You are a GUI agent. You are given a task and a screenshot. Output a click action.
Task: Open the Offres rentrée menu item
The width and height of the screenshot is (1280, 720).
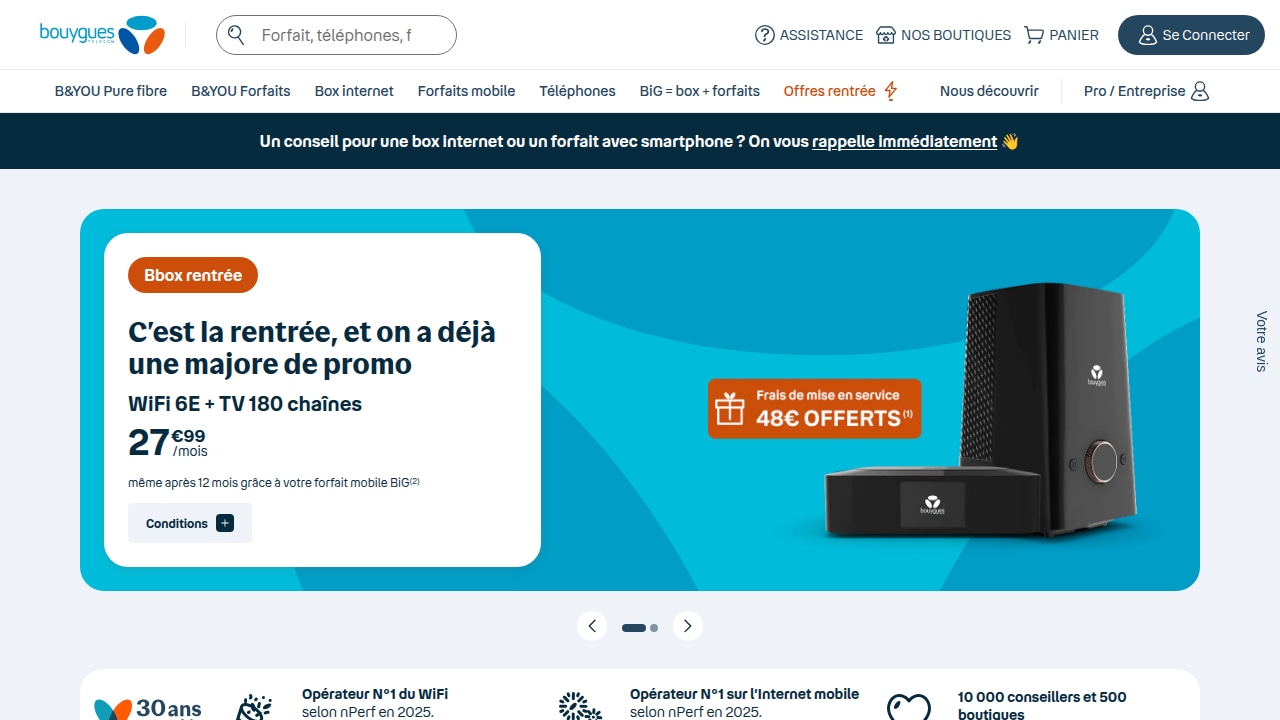[841, 91]
